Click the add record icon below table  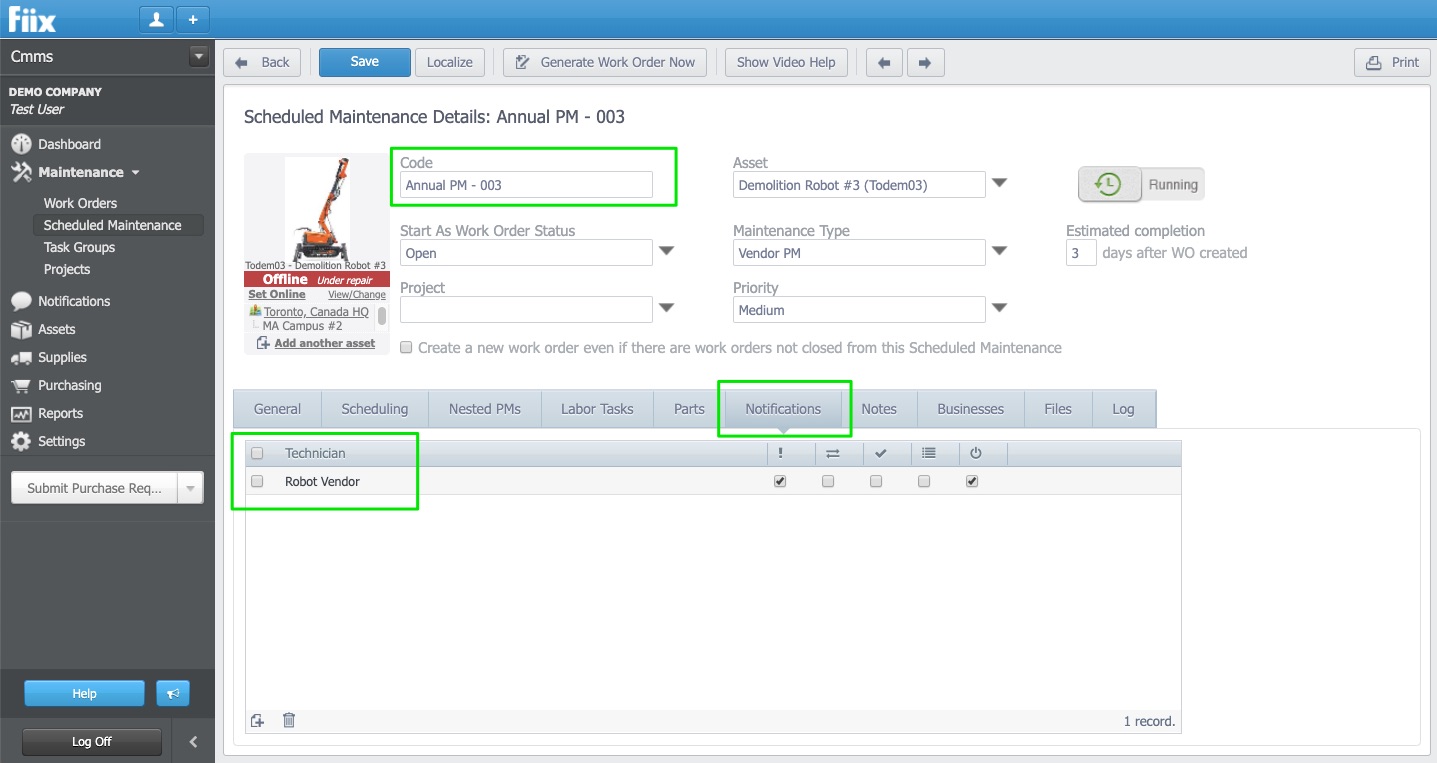[258, 720]
